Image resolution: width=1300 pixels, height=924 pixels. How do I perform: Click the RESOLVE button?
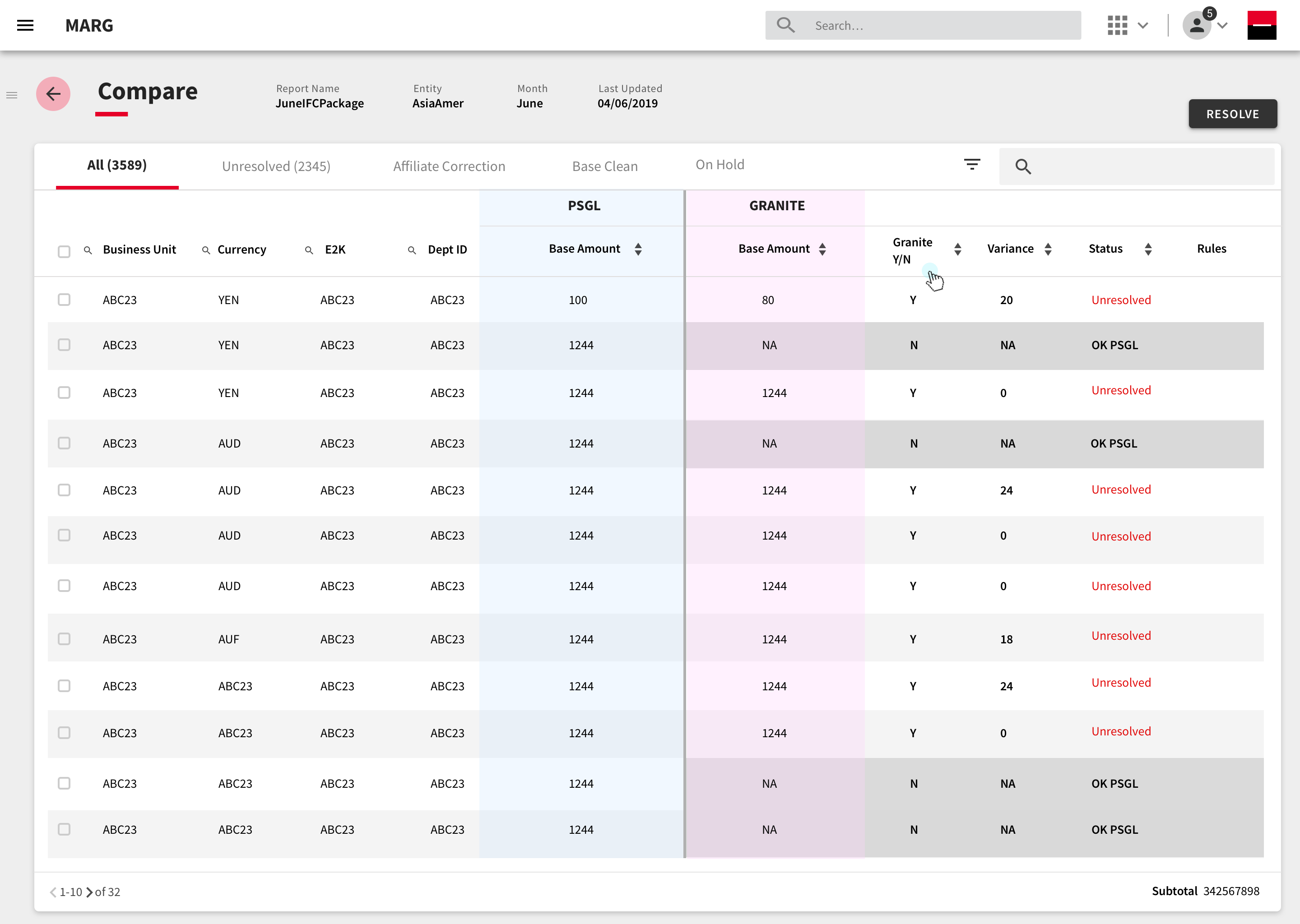[x=1232, y=114]
